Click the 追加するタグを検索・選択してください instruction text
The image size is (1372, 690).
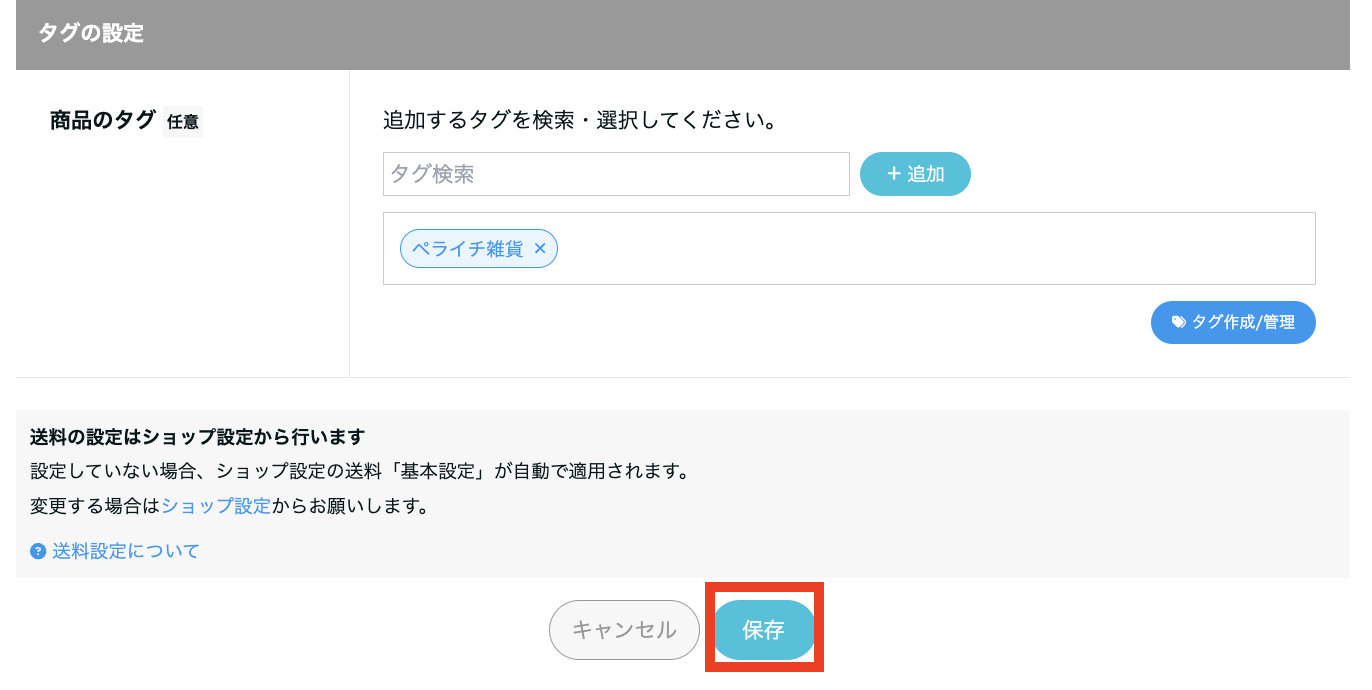580,121
